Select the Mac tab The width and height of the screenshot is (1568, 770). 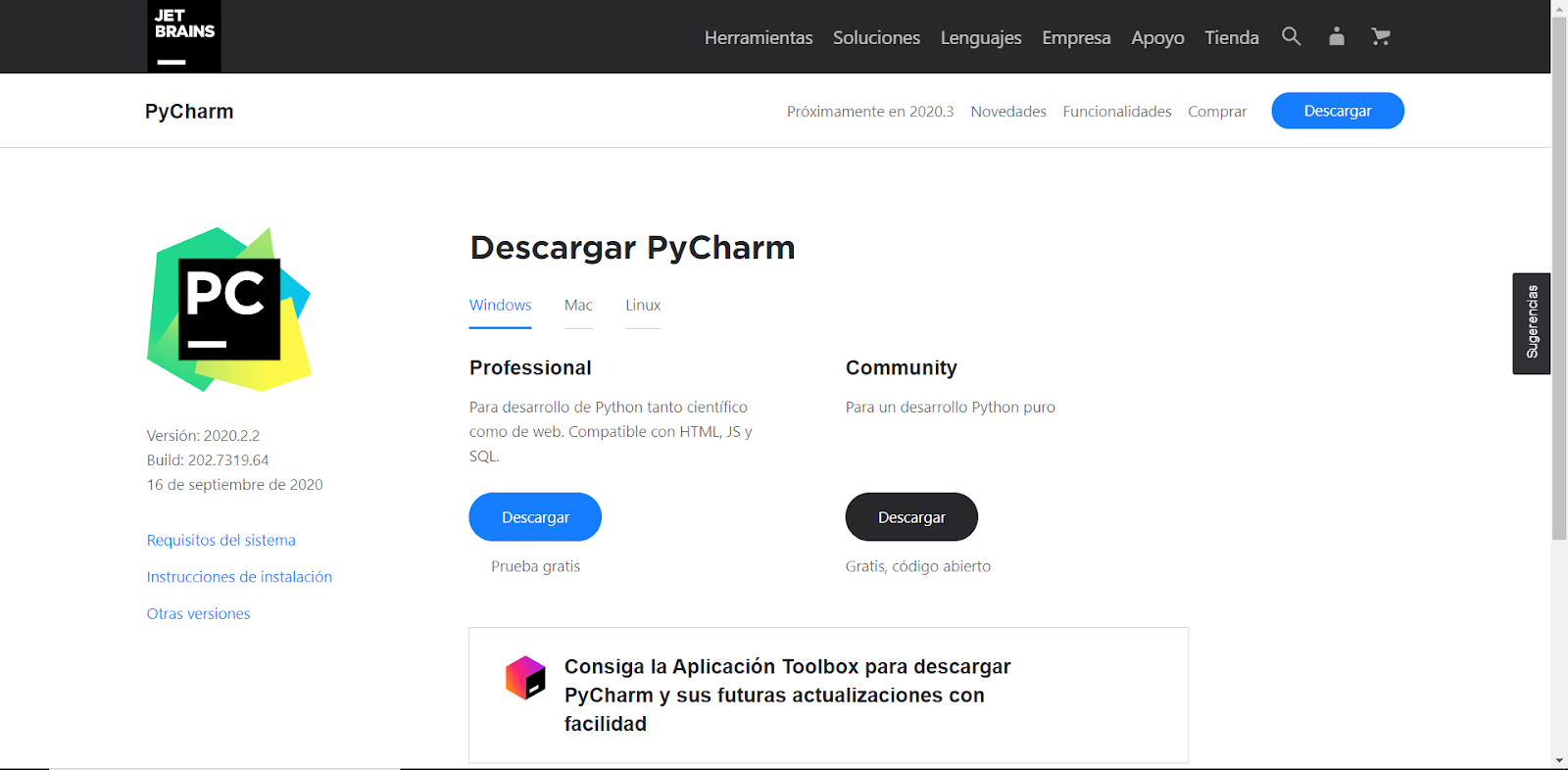(578, 306)
